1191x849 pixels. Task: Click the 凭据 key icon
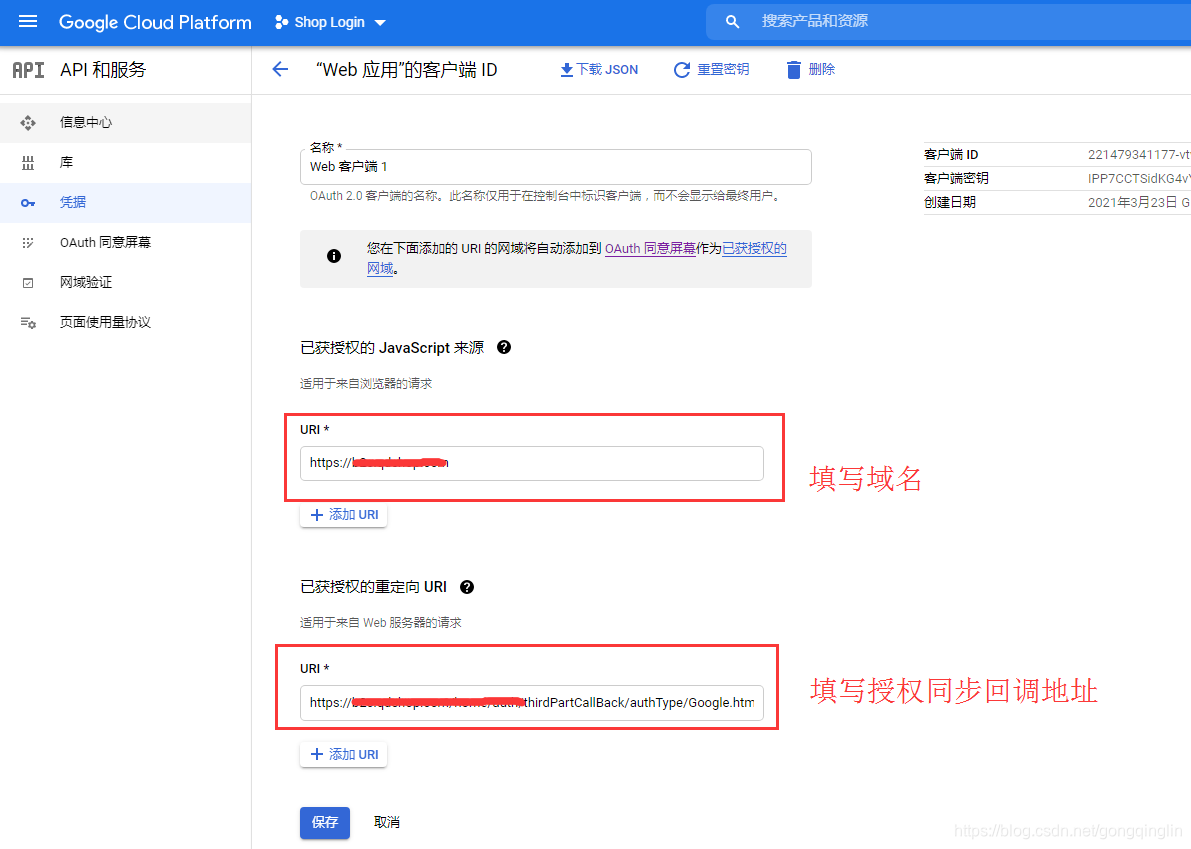[28, 203]
